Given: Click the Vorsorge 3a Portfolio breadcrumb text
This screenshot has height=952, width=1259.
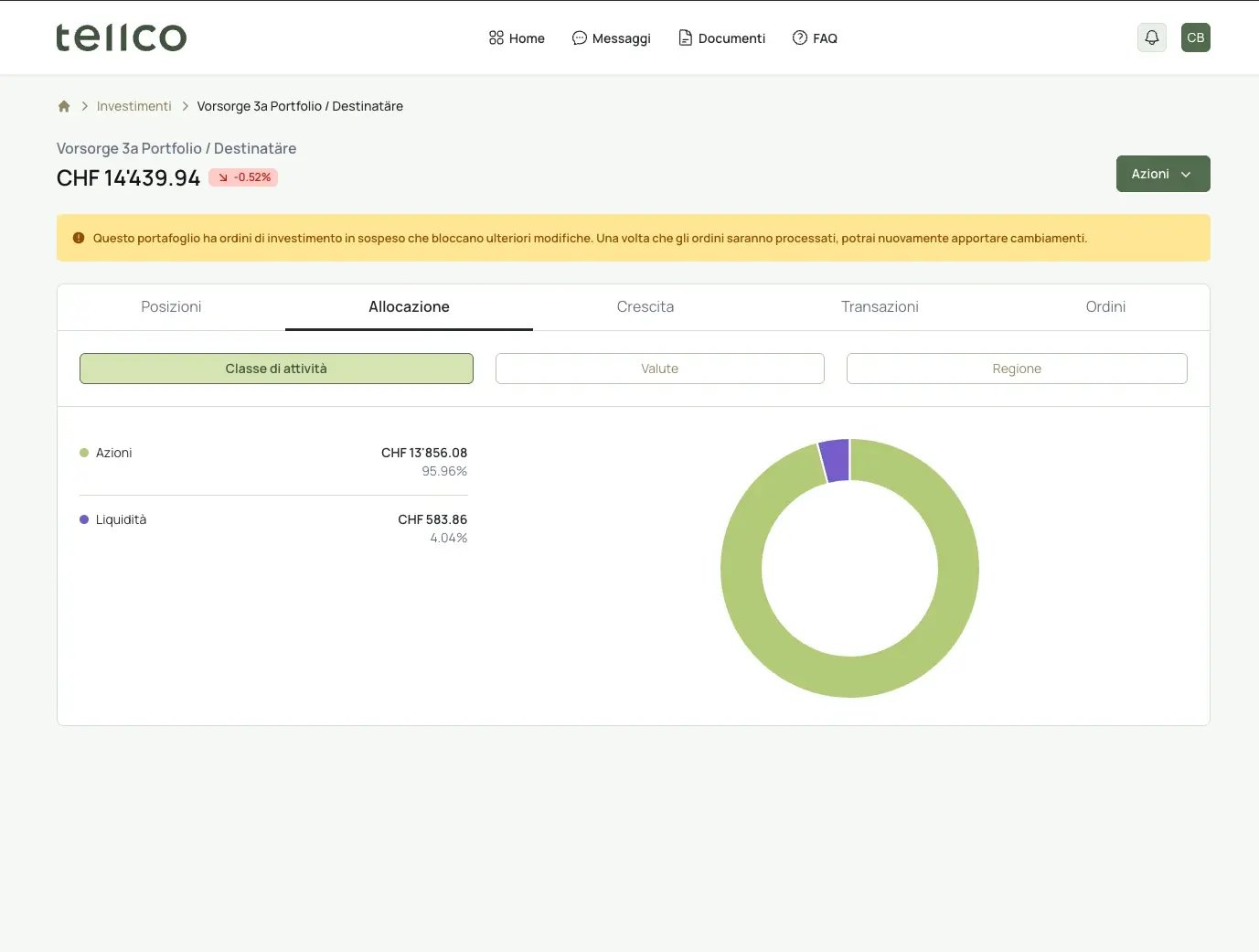Looking at the screenshot, I should tap(300, 106).
